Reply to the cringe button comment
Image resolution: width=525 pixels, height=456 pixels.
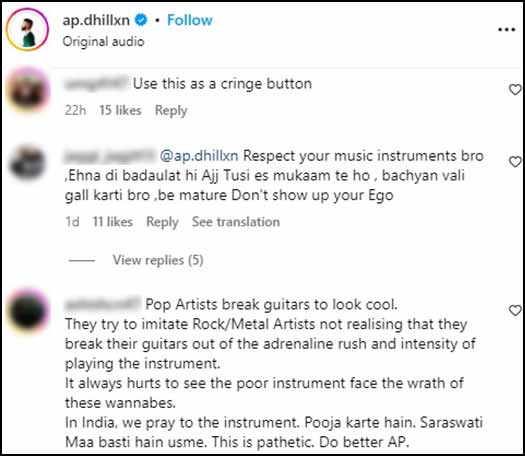click(x=171, y=110)
